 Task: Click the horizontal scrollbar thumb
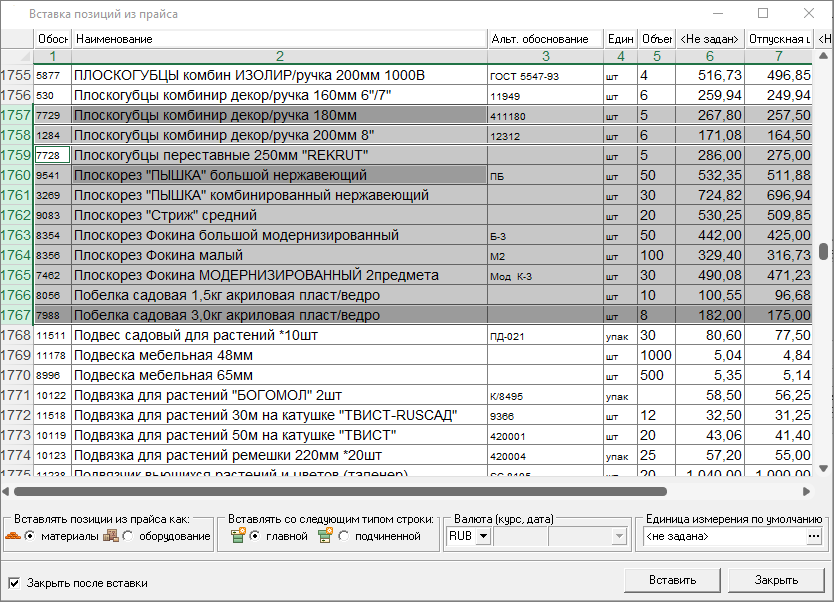click(340, 491)
